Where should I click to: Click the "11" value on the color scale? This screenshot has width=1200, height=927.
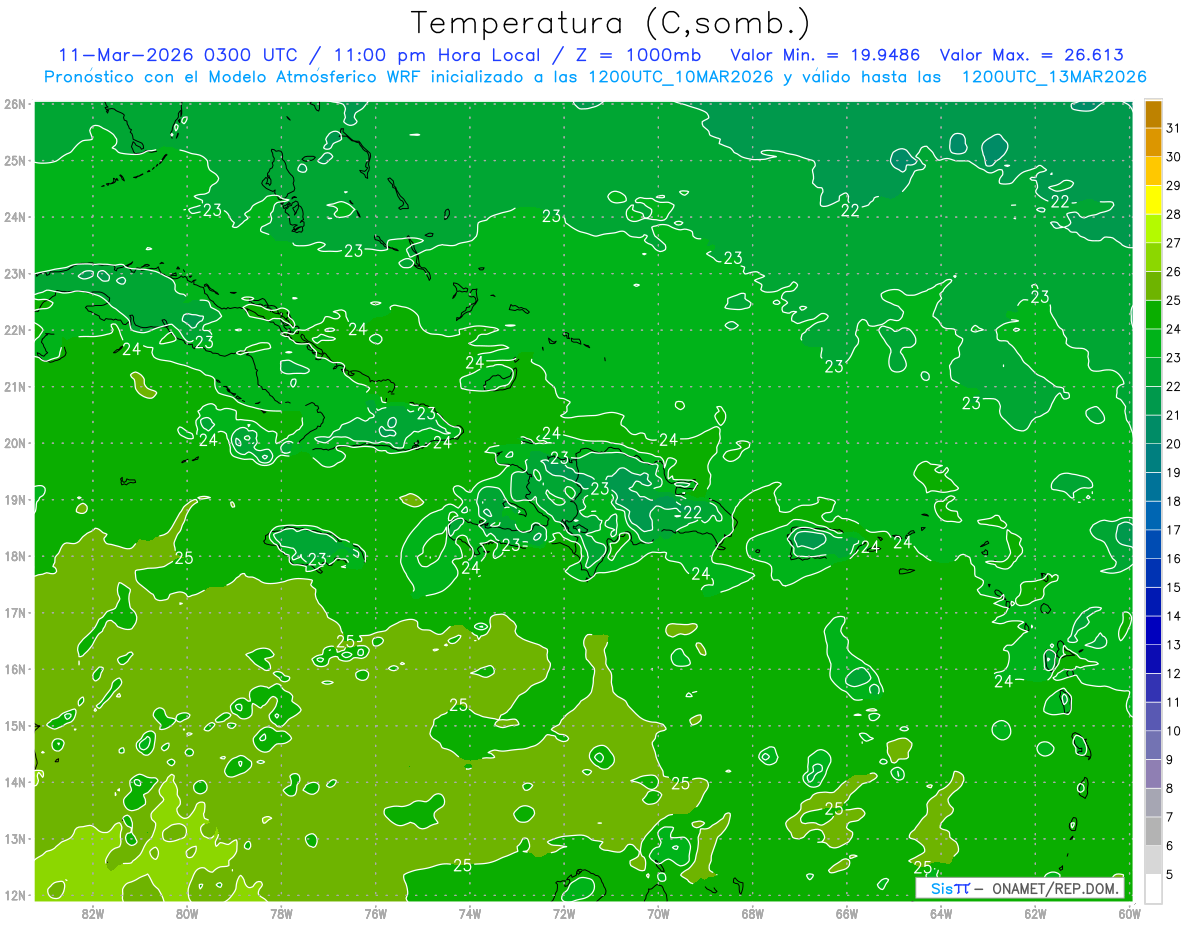(x=1173, y=702)
